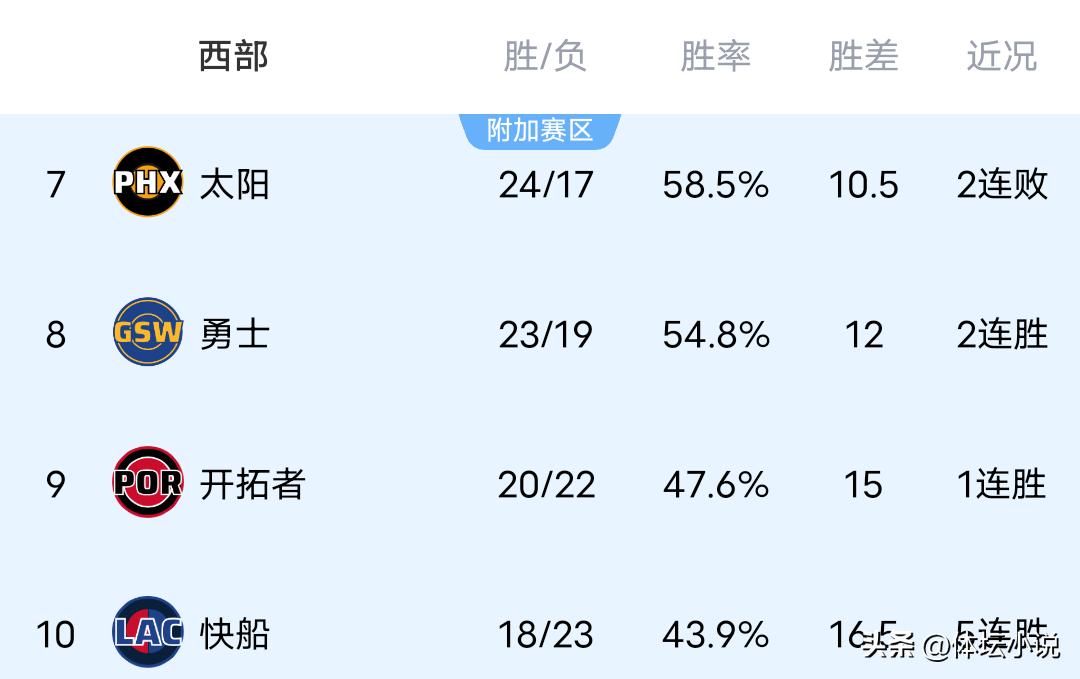This screenshot has height=679, width=1080.
Task: Select the Suns 2连败 streak text
Action: (1002, 184)
